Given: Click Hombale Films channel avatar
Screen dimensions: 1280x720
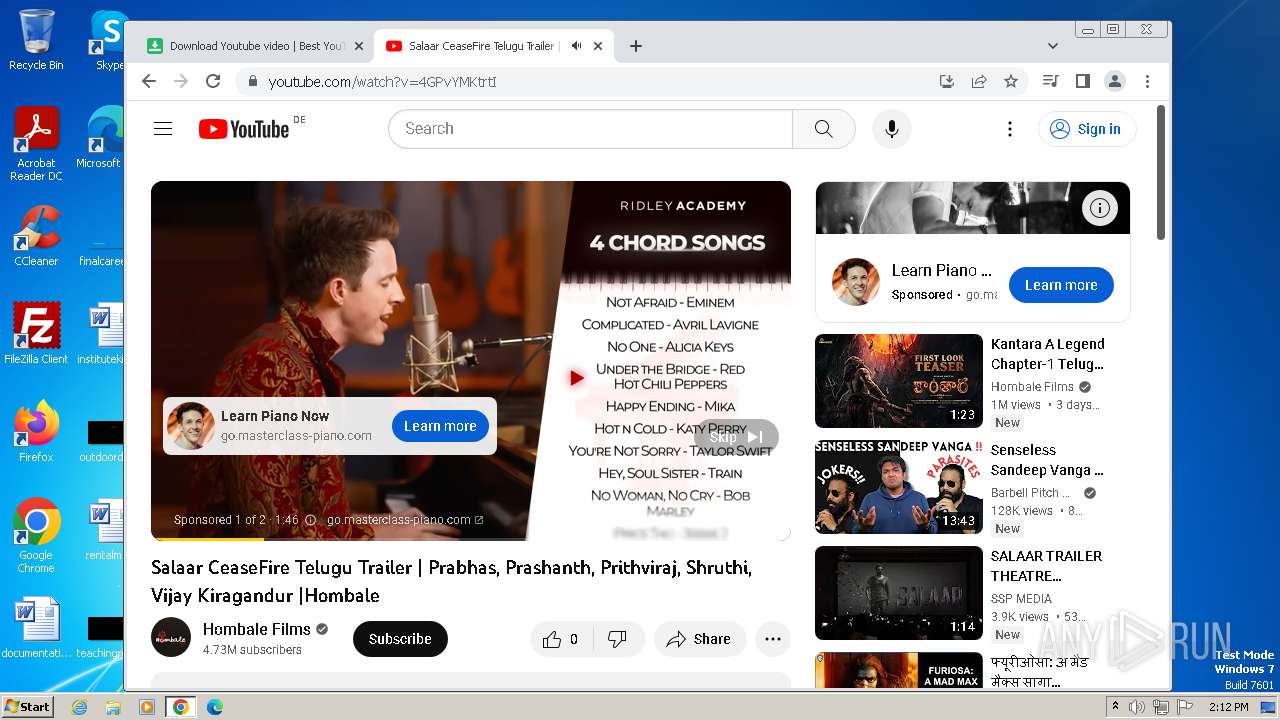Looking at the screenshot, I should pos(171,638).
